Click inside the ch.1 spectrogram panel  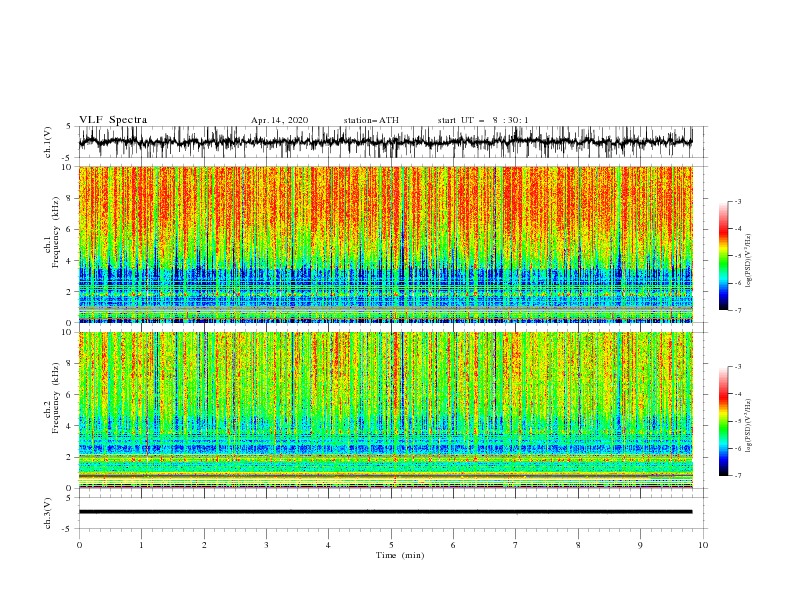[385, 244]
